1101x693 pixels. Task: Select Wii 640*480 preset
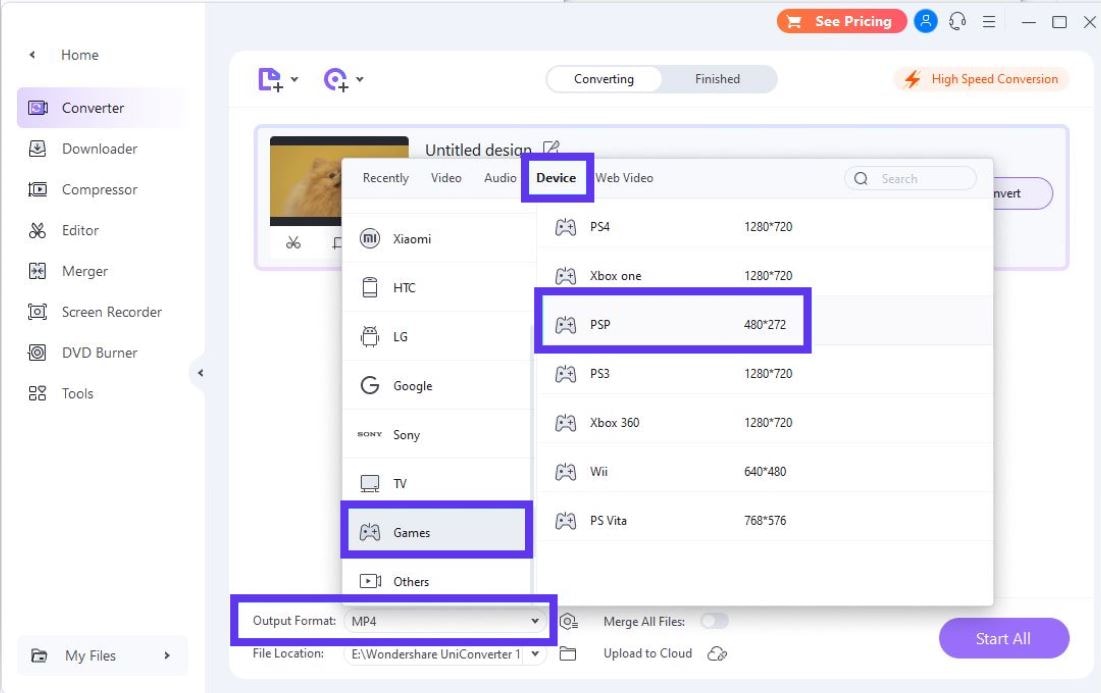765,471
